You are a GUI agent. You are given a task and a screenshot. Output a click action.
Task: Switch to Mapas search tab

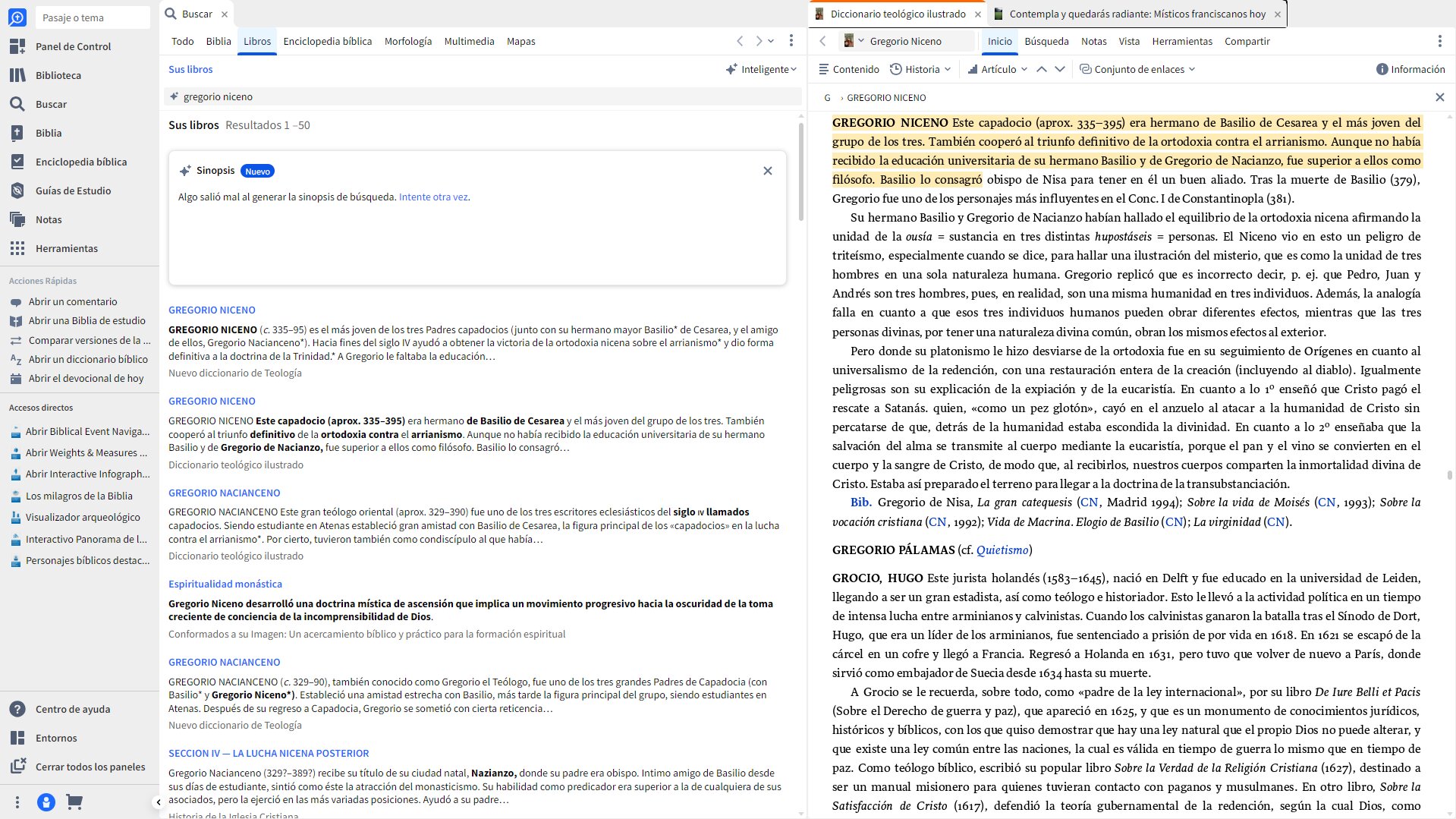(x=521, y=41)
